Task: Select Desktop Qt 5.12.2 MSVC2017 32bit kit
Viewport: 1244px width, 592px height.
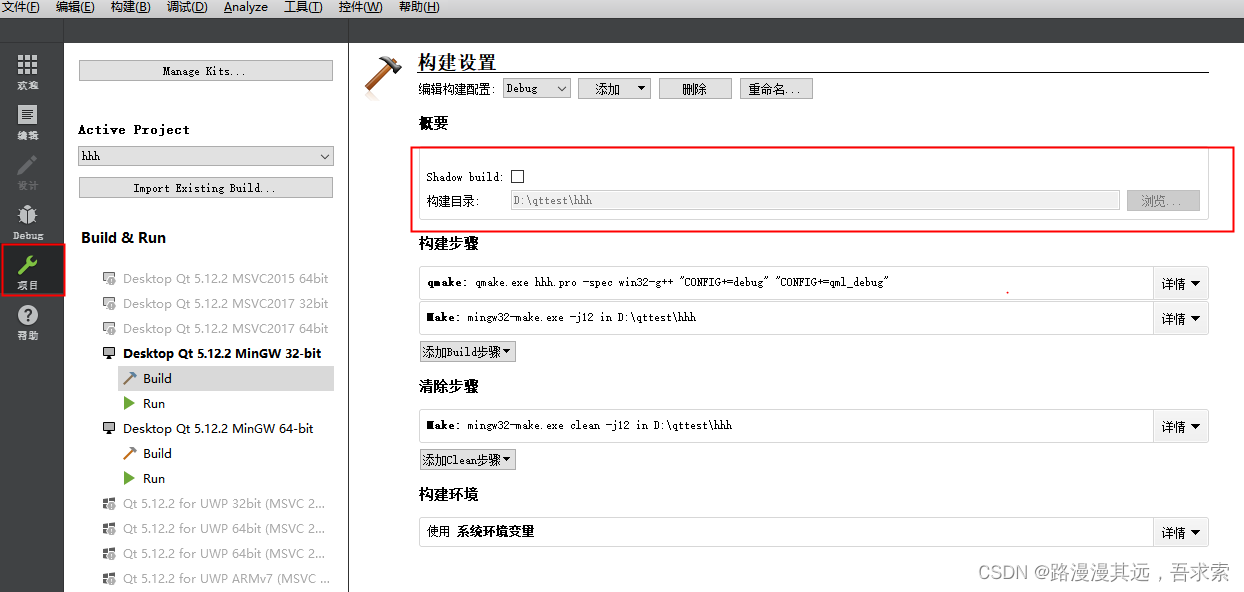Action: click(x=225, y=303)
